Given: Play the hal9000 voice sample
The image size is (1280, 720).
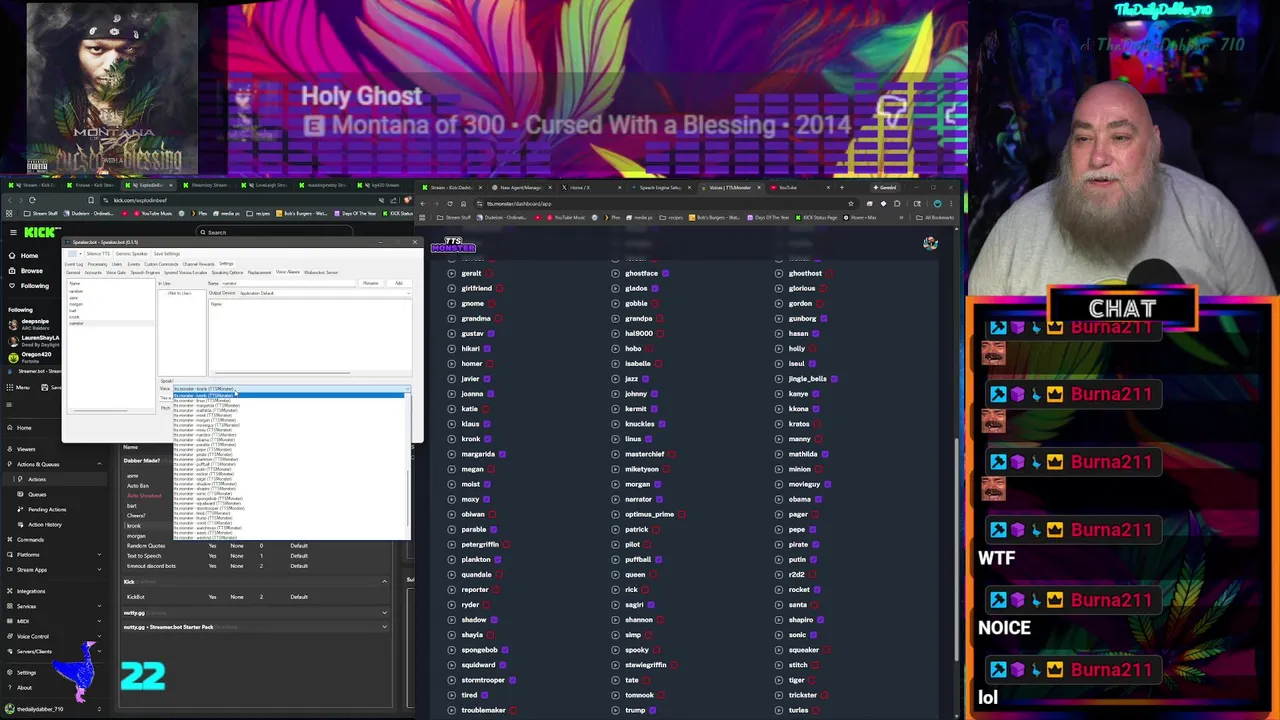Looking at the screenshot, I should [x=614, y=333].
